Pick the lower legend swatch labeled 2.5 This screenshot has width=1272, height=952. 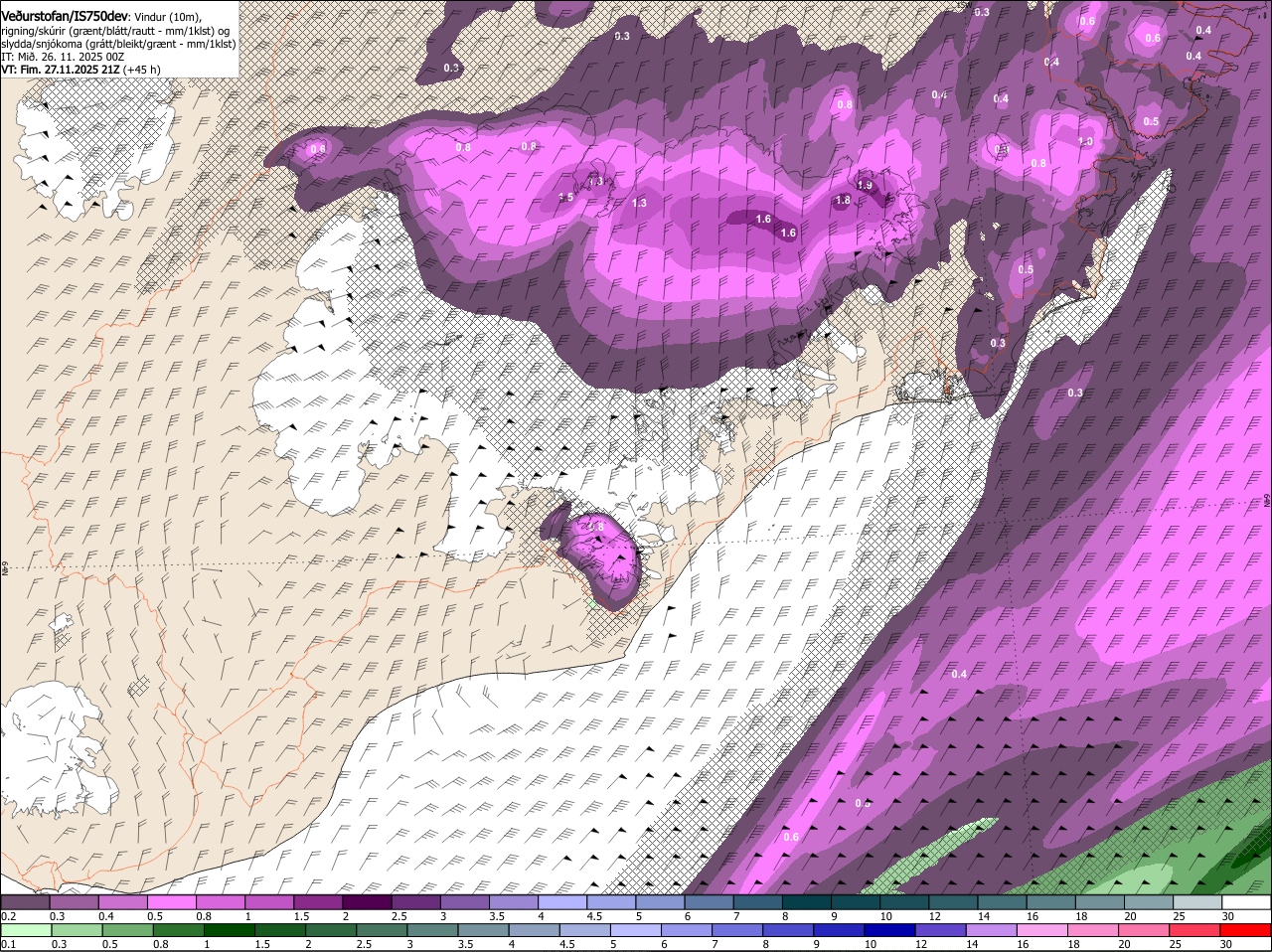(x=383, y=930)
